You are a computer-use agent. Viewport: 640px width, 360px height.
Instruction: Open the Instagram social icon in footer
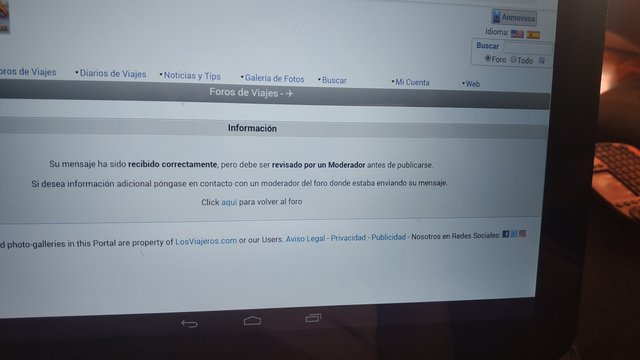(522, 233)
